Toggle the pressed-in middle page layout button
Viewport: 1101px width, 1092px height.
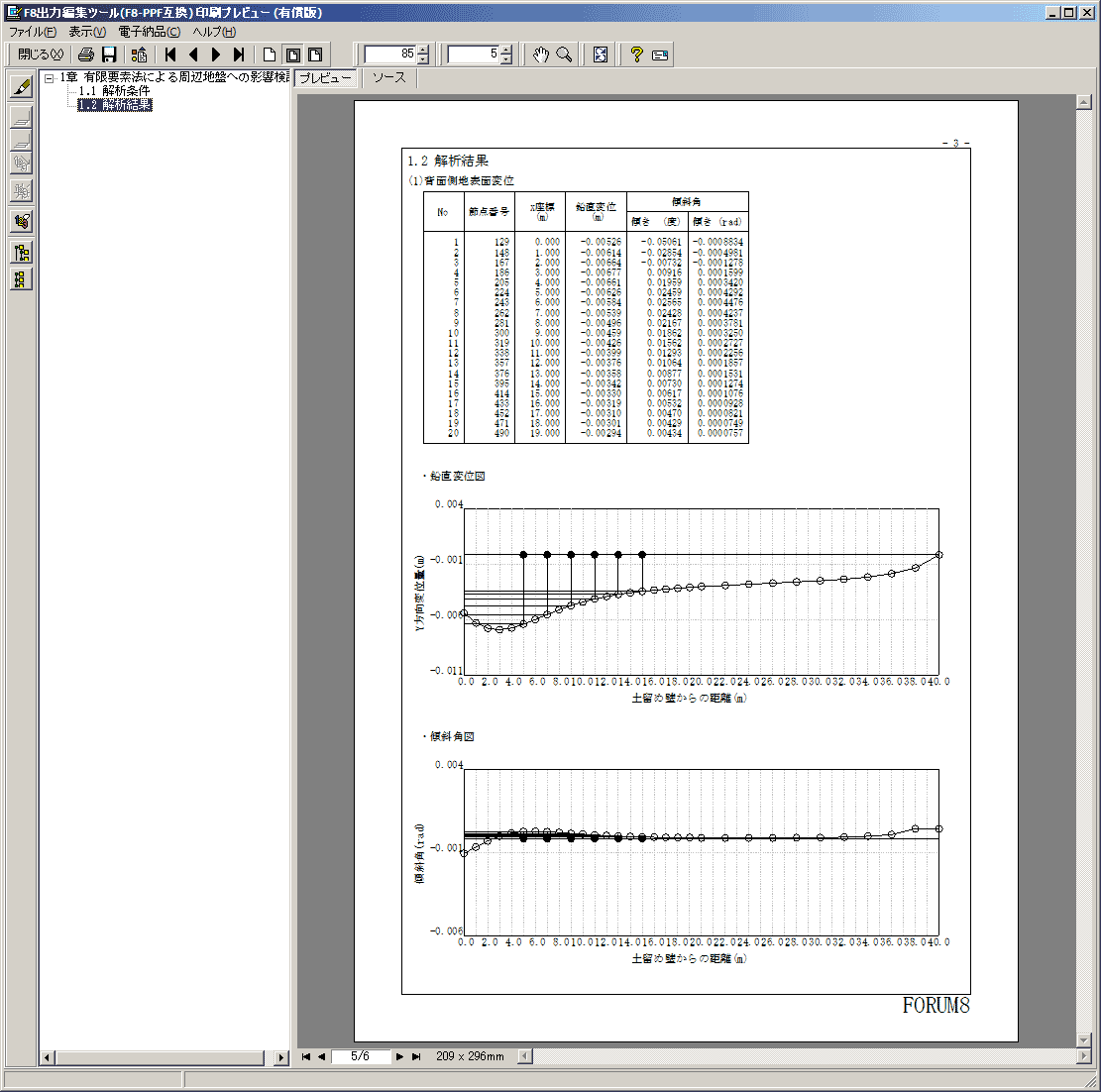293,55
